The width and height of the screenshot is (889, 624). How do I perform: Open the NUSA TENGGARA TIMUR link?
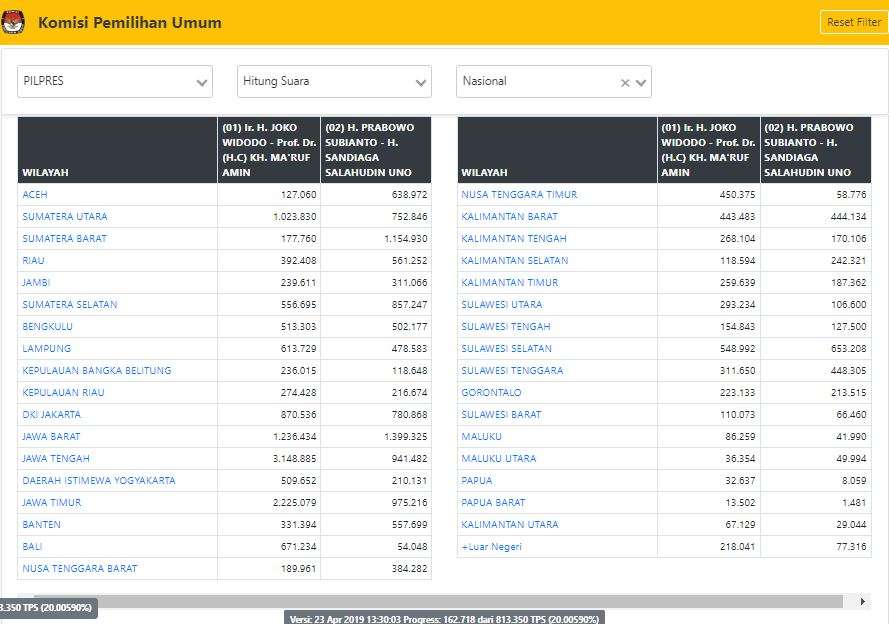pos(519,195)
